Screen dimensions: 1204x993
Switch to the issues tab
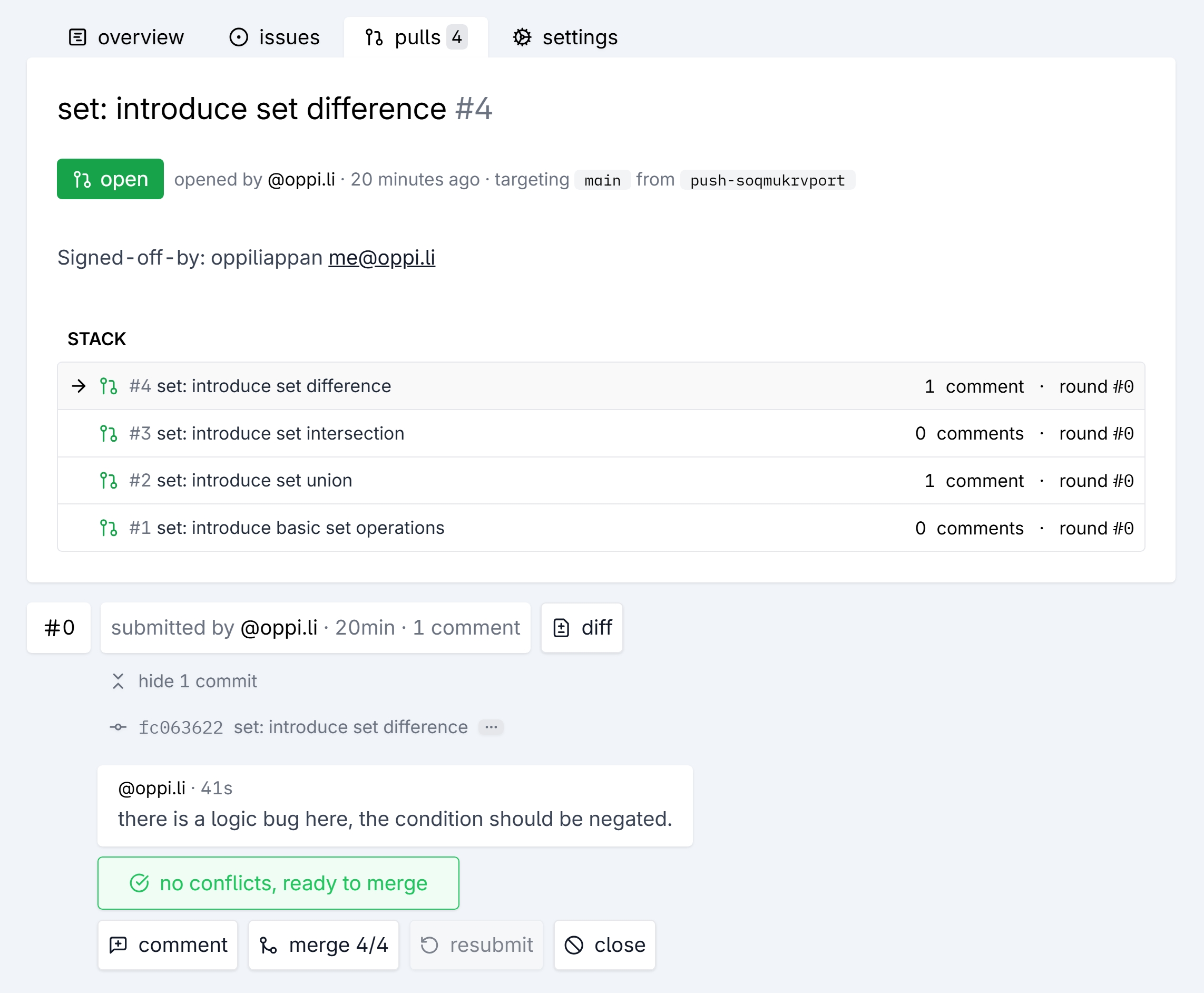coord(275,38)
